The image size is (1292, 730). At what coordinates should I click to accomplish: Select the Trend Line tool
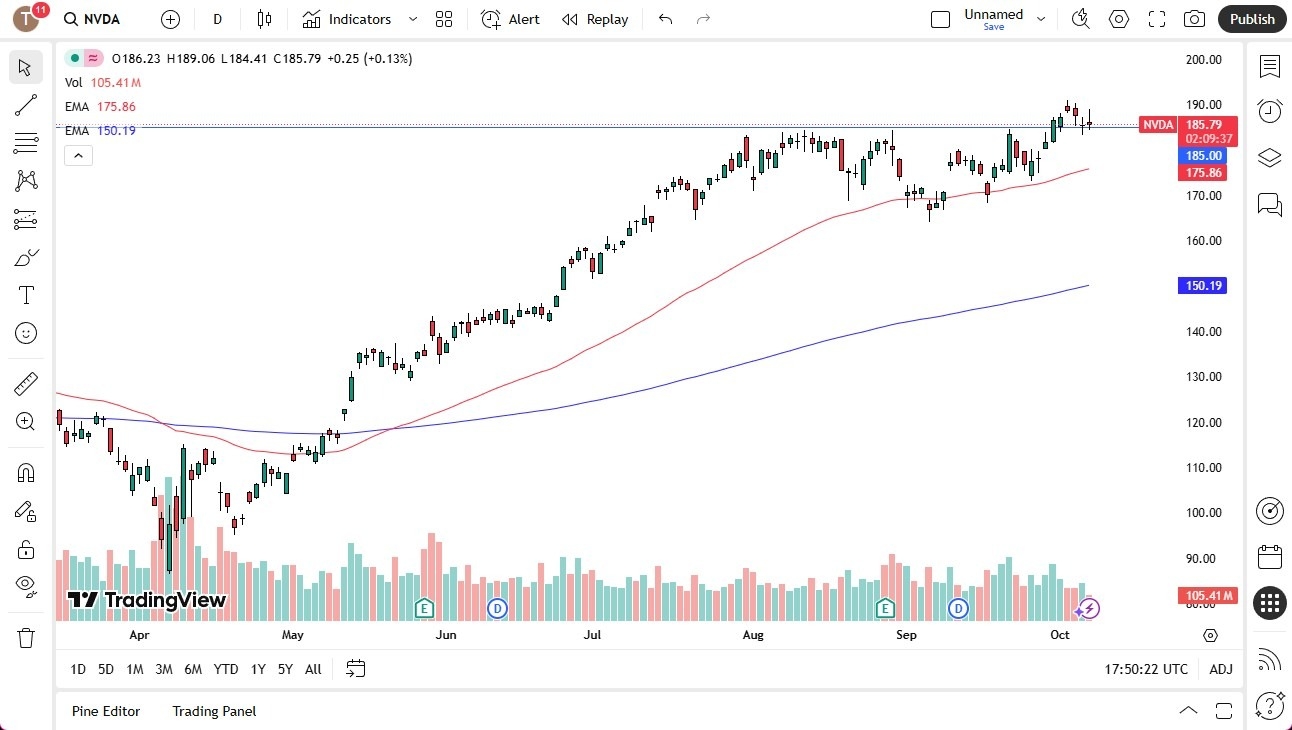pyautogui.click(x=26, y=105)
